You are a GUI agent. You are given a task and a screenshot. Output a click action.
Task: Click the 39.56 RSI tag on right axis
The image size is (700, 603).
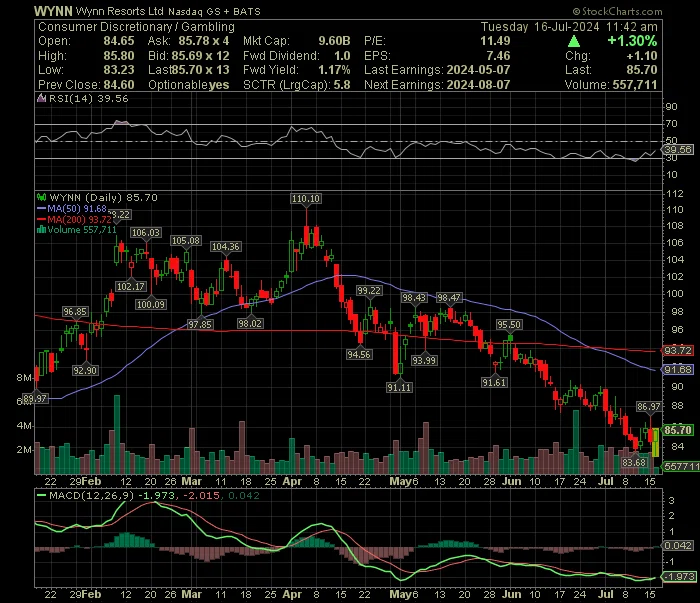(679, 150)
